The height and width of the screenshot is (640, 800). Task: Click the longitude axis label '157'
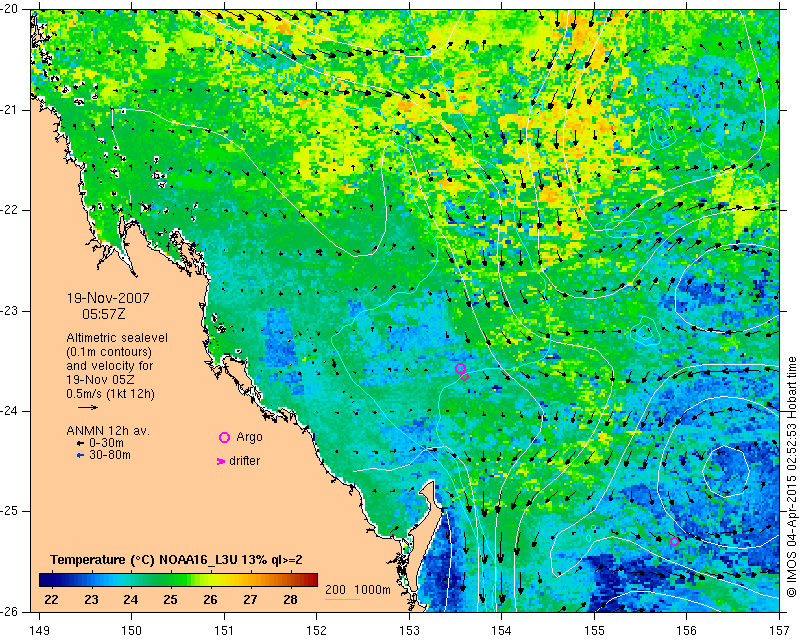pos(780,631)
